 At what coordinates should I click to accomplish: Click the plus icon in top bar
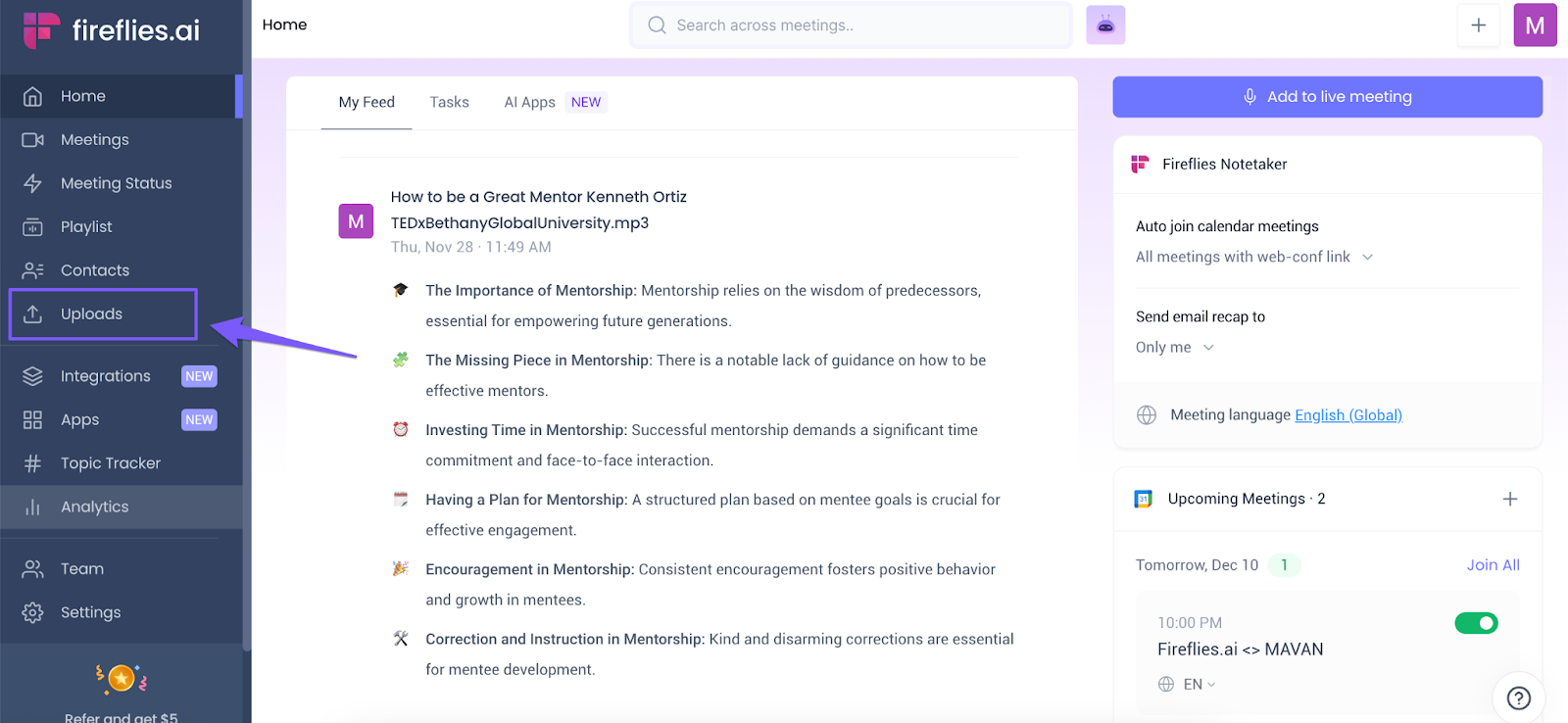[1478, 25]
